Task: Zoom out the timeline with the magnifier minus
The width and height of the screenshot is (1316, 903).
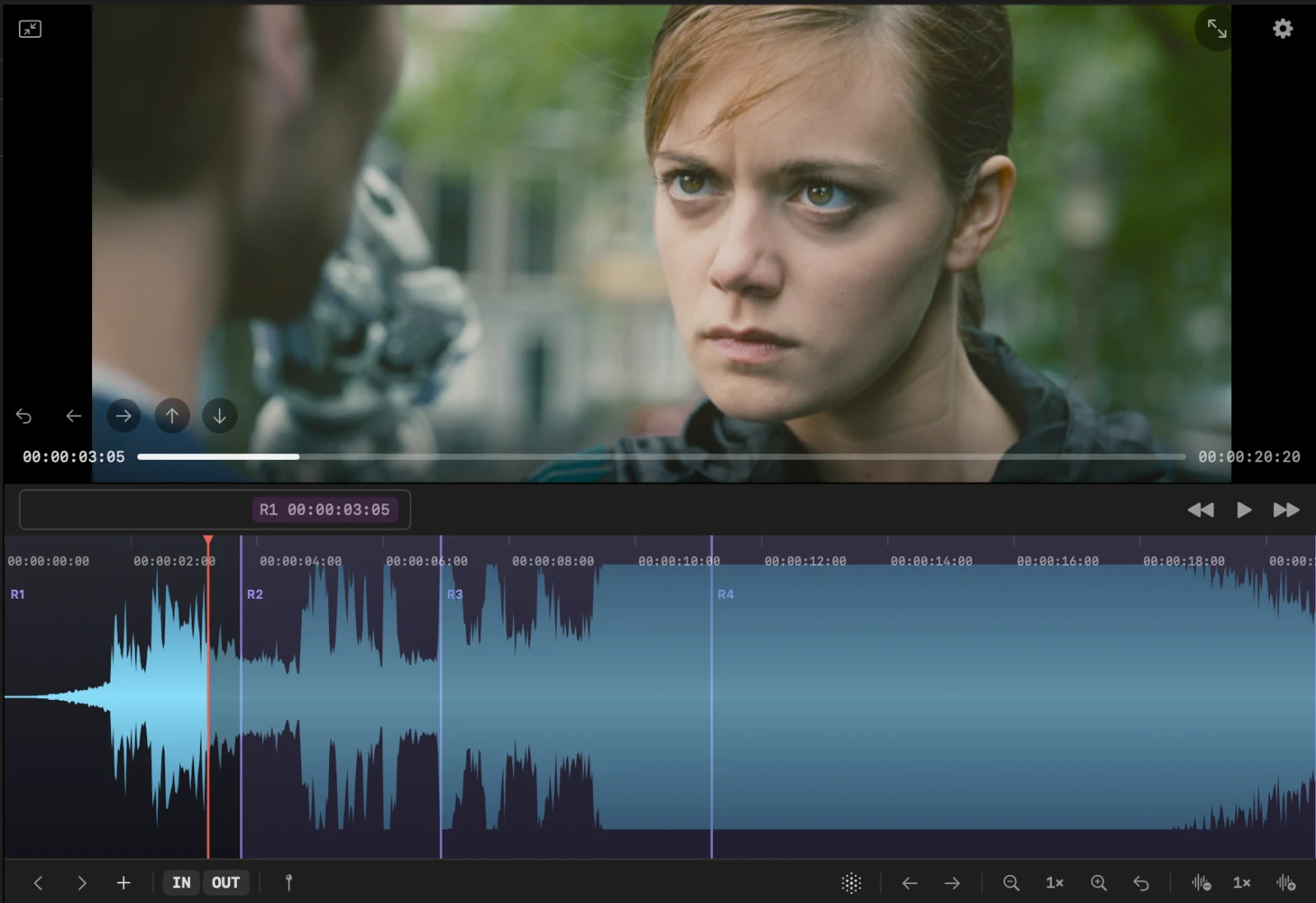Action: tap(1012, 882)
